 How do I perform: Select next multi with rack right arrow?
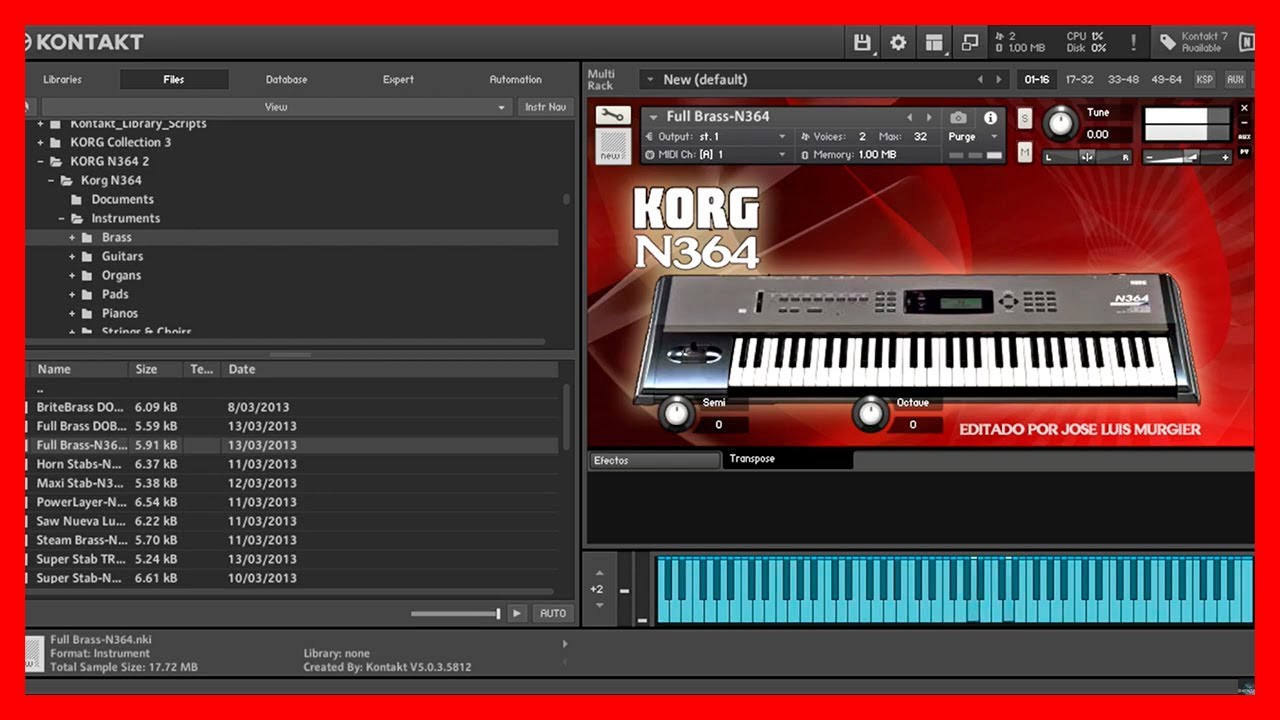pyautogui.click(x=998, y=79)
